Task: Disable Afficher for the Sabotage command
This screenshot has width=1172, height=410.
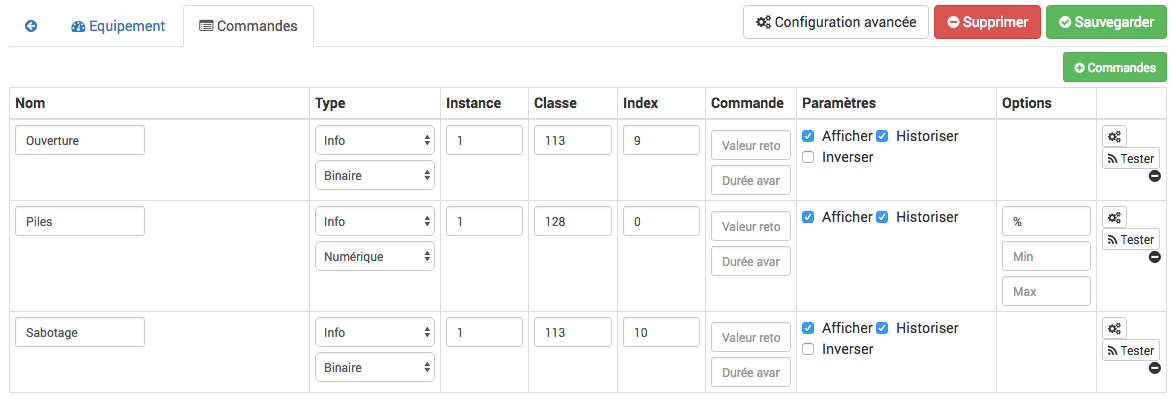Action: click(808, 328)
